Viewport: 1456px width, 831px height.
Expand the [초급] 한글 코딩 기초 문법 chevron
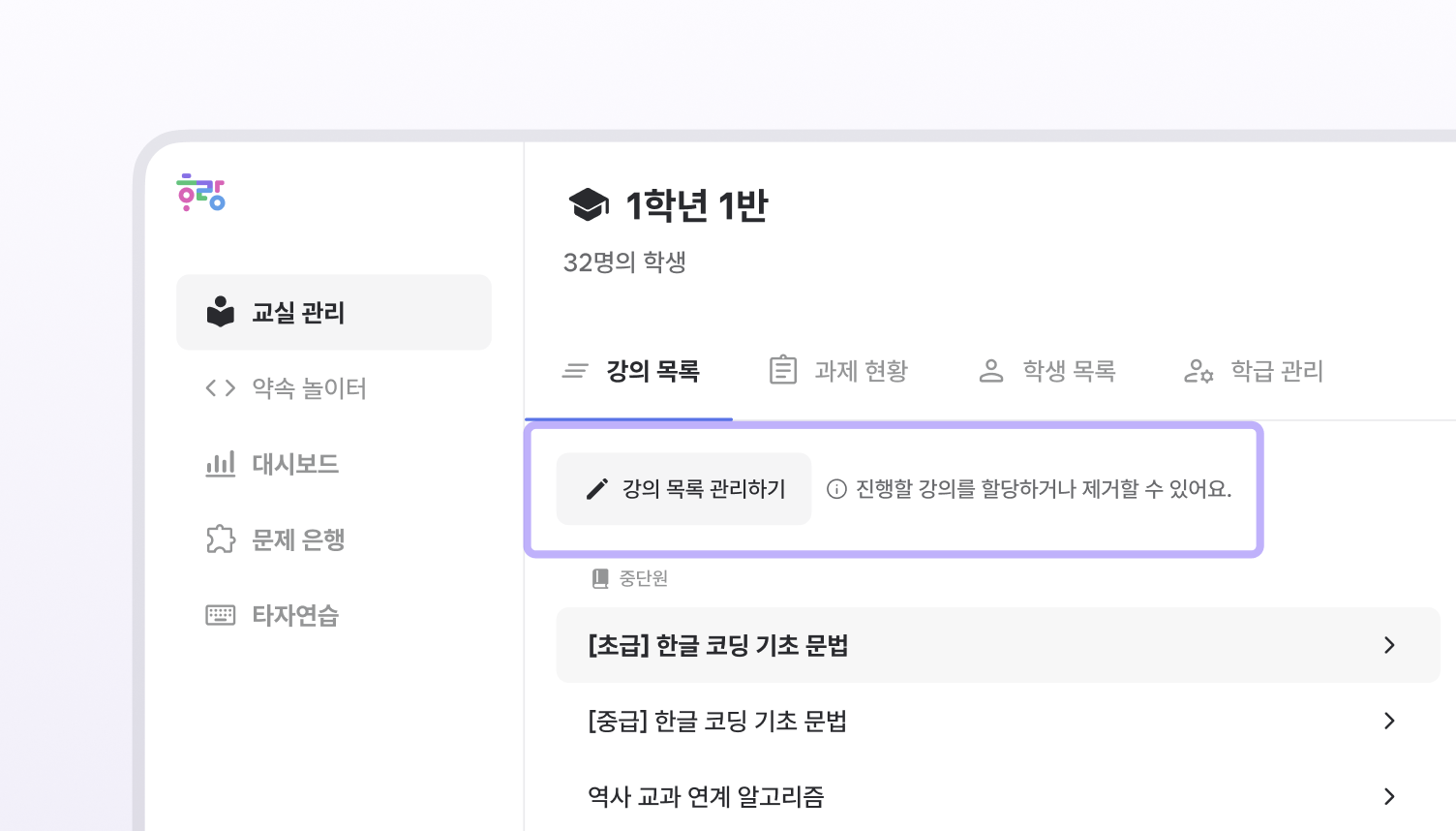click(1389, 645)
